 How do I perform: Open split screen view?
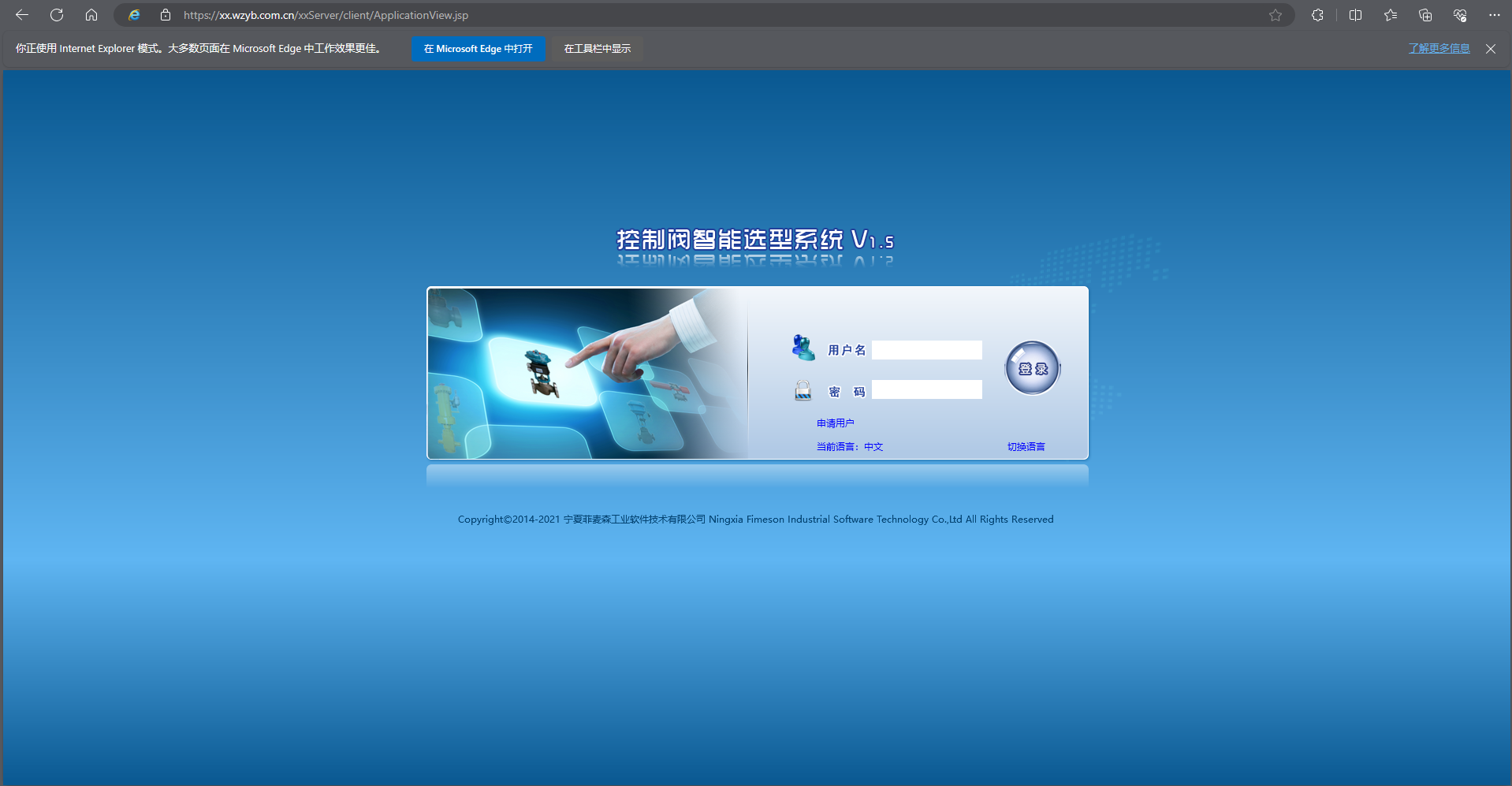1356,15
